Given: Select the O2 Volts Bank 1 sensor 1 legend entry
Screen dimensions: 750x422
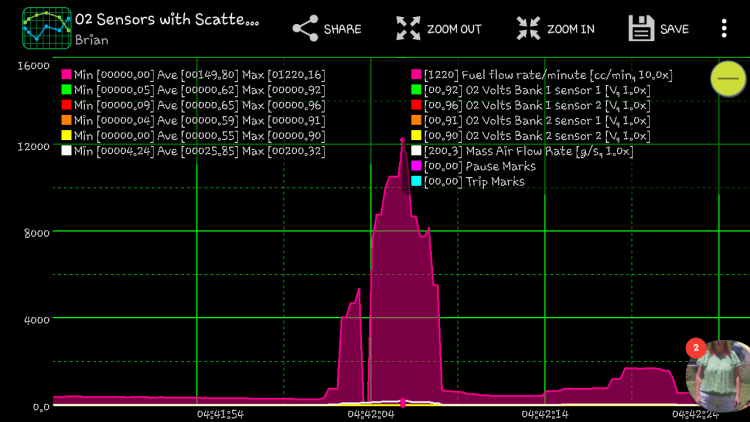Looking at the screenshot, I should (x=531, y=90).
